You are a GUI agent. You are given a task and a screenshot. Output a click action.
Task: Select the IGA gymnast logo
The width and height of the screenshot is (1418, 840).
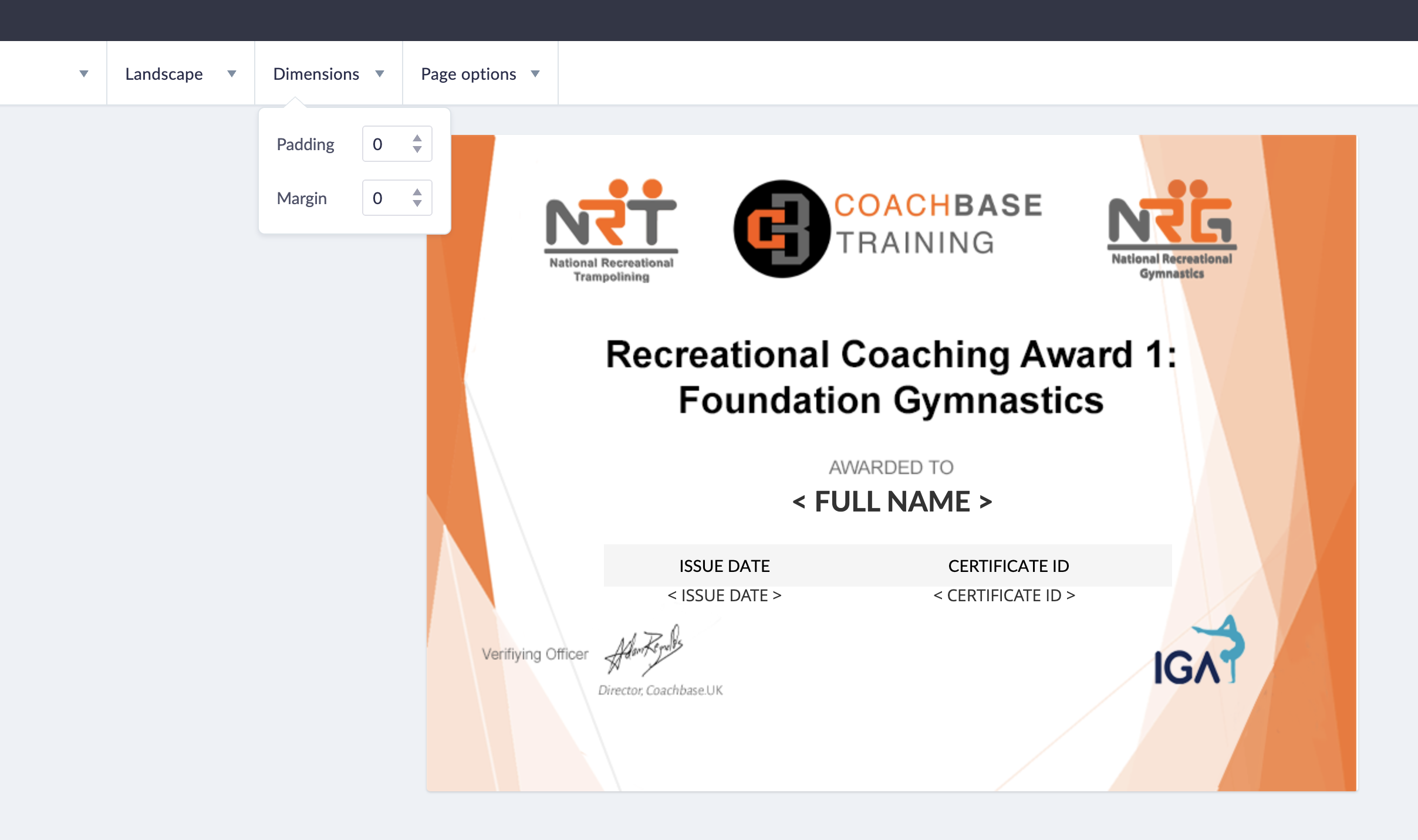click(x=1198, y=653)
